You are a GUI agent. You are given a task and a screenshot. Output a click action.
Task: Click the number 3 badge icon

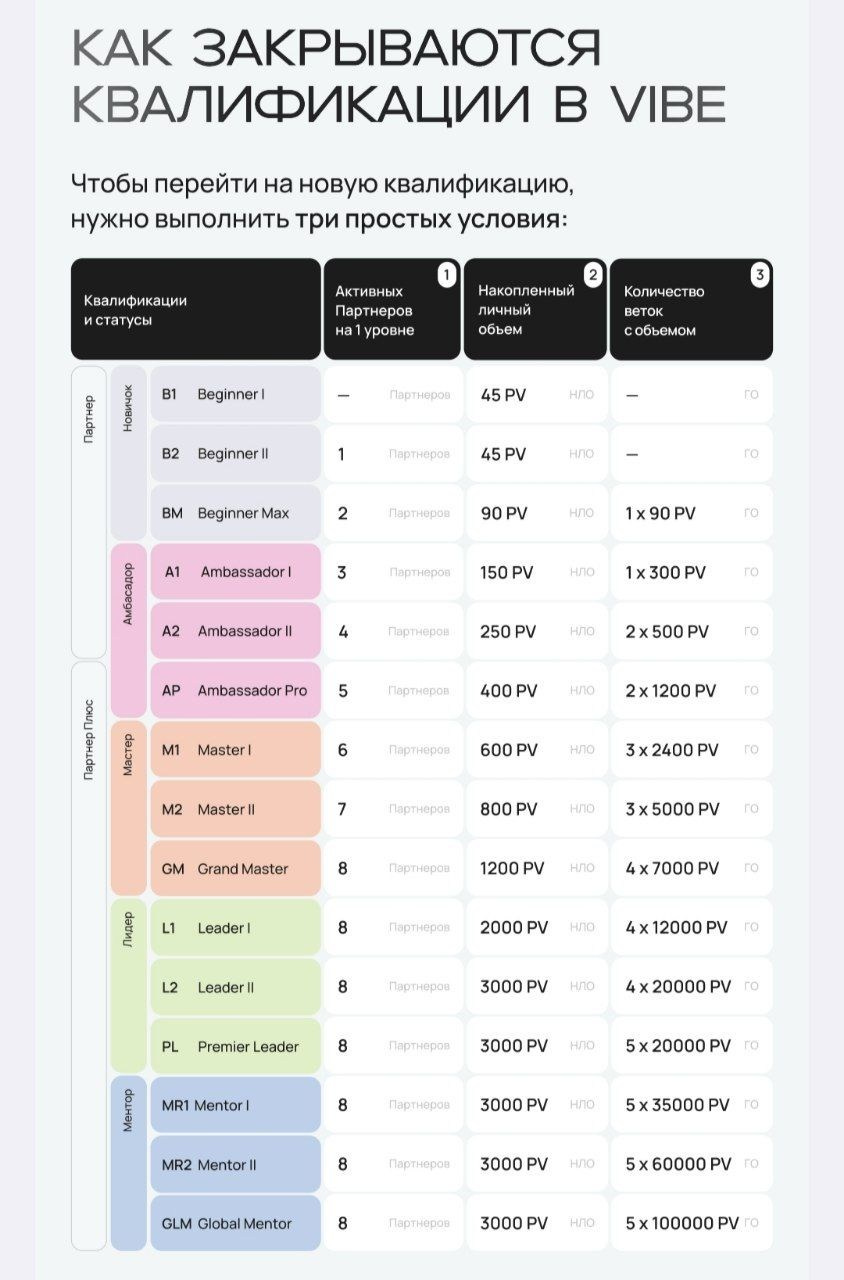click(x=760, y=275)
